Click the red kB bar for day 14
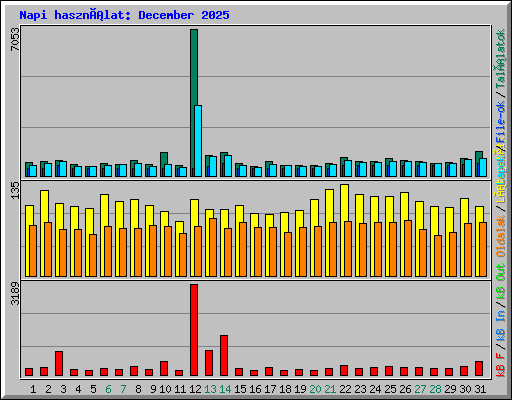Image resolution: width=512 pixels, height=400 pixels. pos(224,356)
